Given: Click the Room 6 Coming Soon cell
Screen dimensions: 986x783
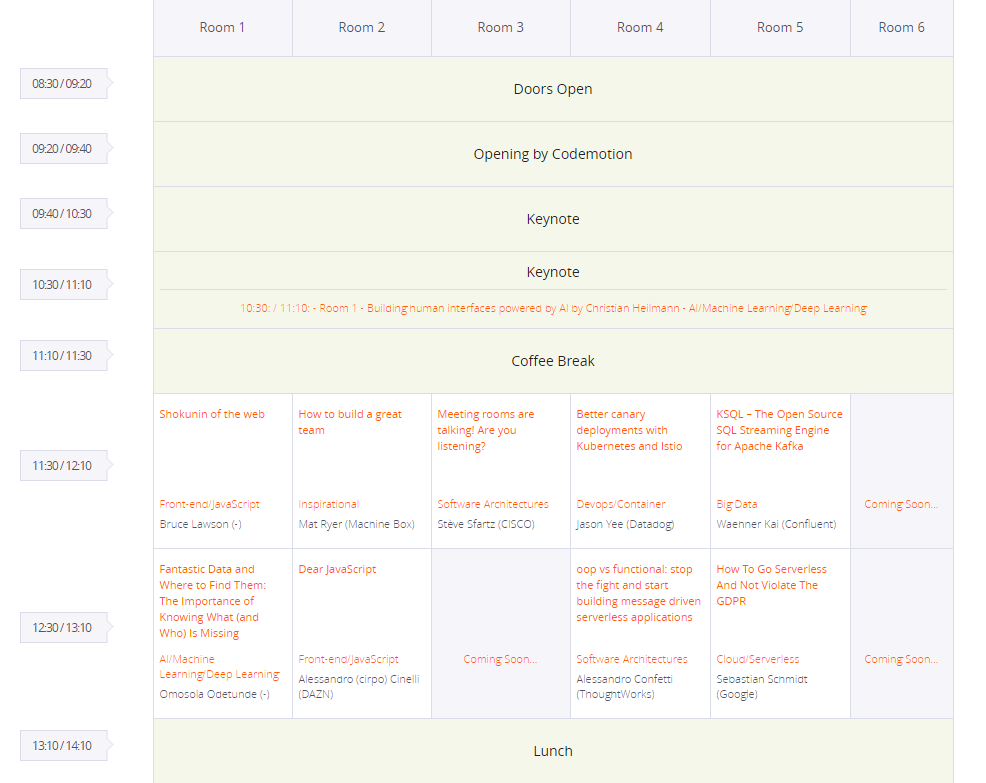Looking at the screenshot, I should pyautogui.click(x=901, y=504).
